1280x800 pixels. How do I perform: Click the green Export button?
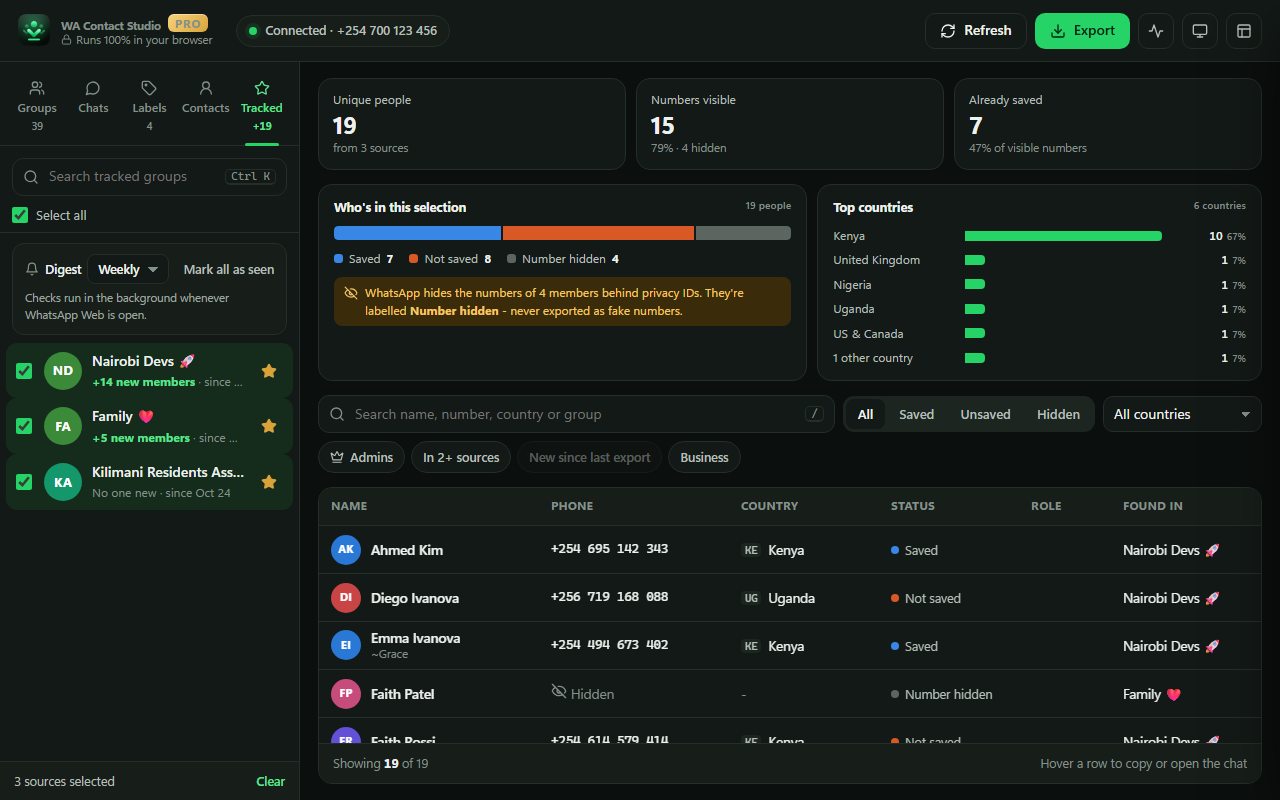click(x=1082, y=31)
